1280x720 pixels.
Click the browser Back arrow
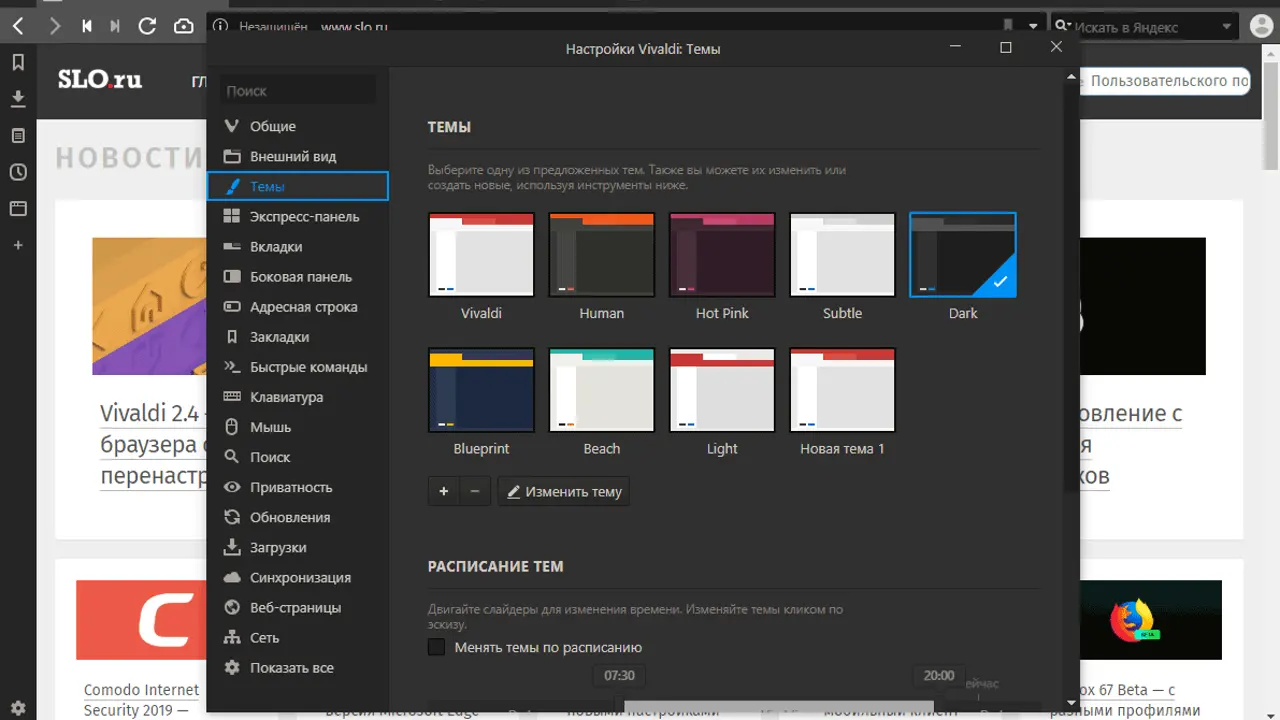point(18,26)
